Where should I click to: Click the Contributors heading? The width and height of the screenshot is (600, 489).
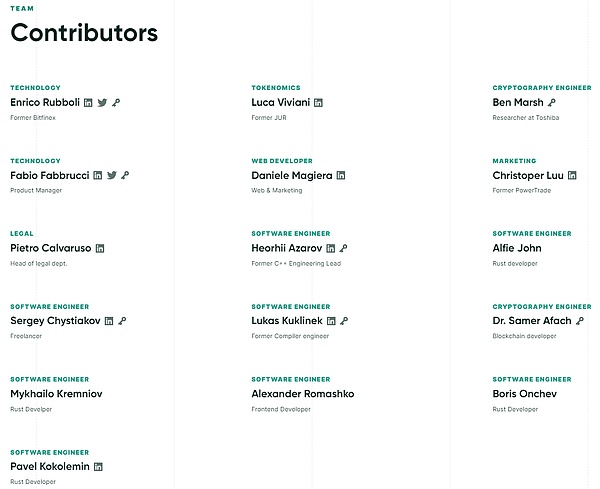coord(84,33)
